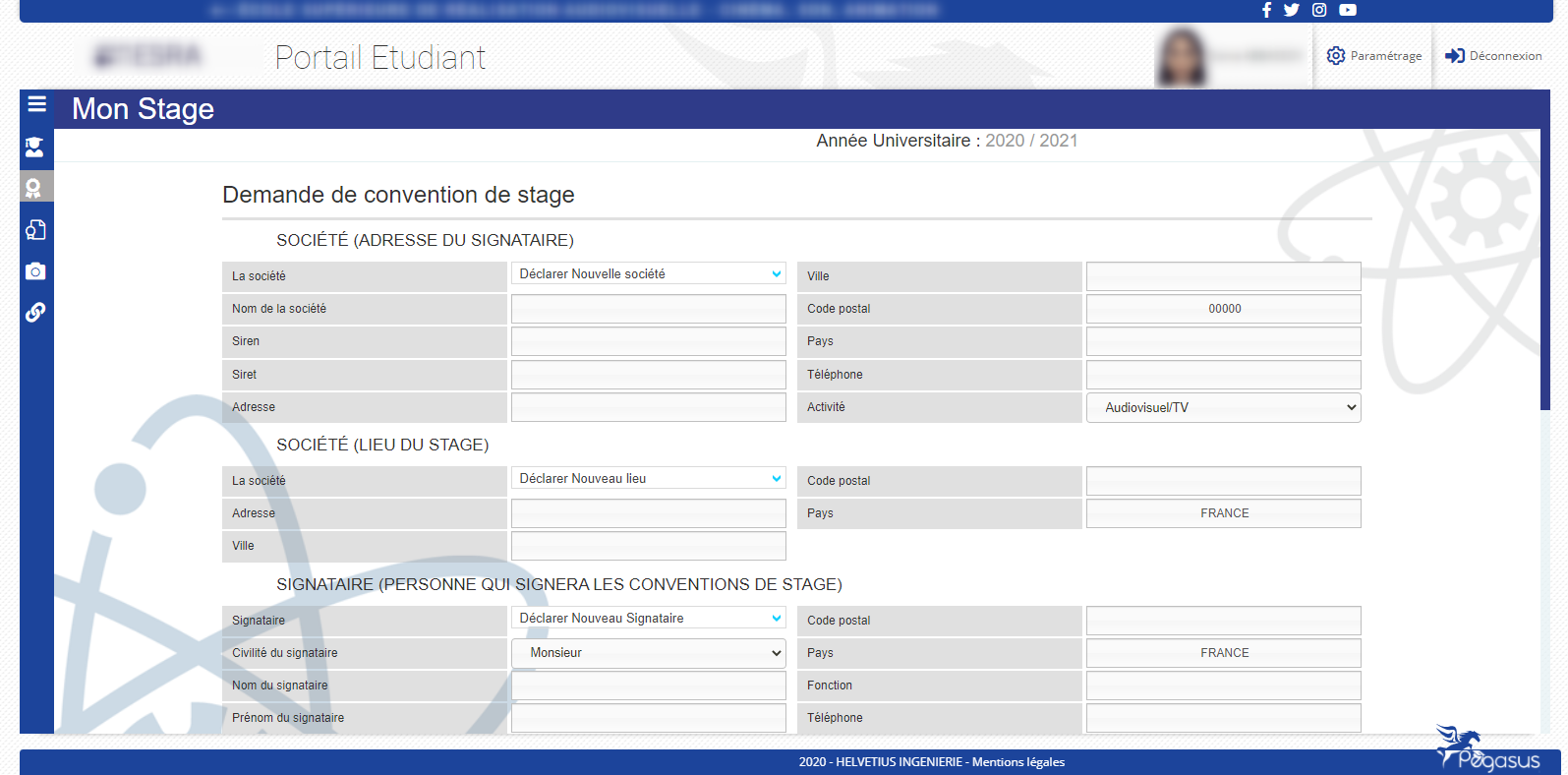Click the Demande de convention de stage heading
Image resolution: width=1568 pixels, height=775 pixels.
coord(398,195)
